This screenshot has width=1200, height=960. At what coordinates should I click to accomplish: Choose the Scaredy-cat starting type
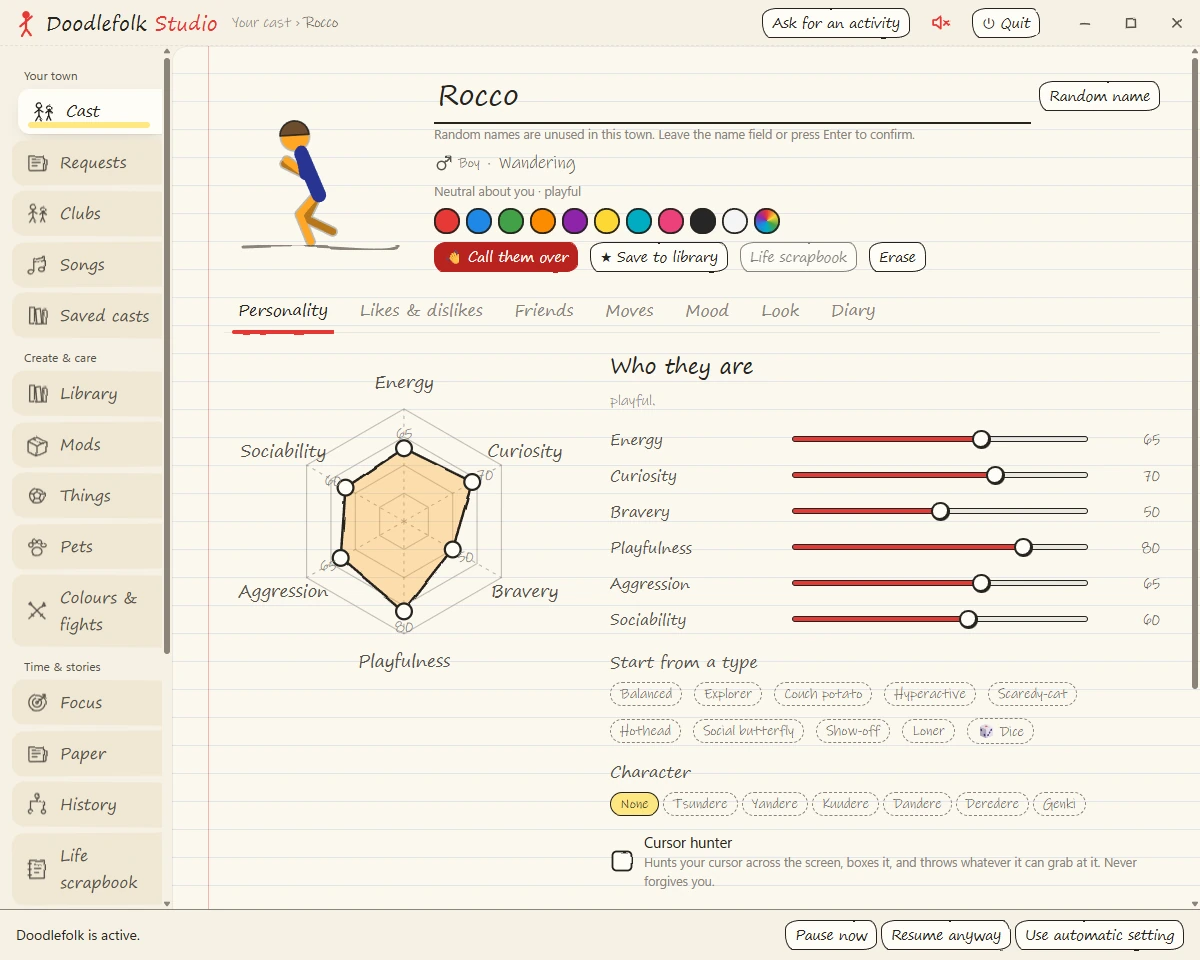pos(1033,694)
